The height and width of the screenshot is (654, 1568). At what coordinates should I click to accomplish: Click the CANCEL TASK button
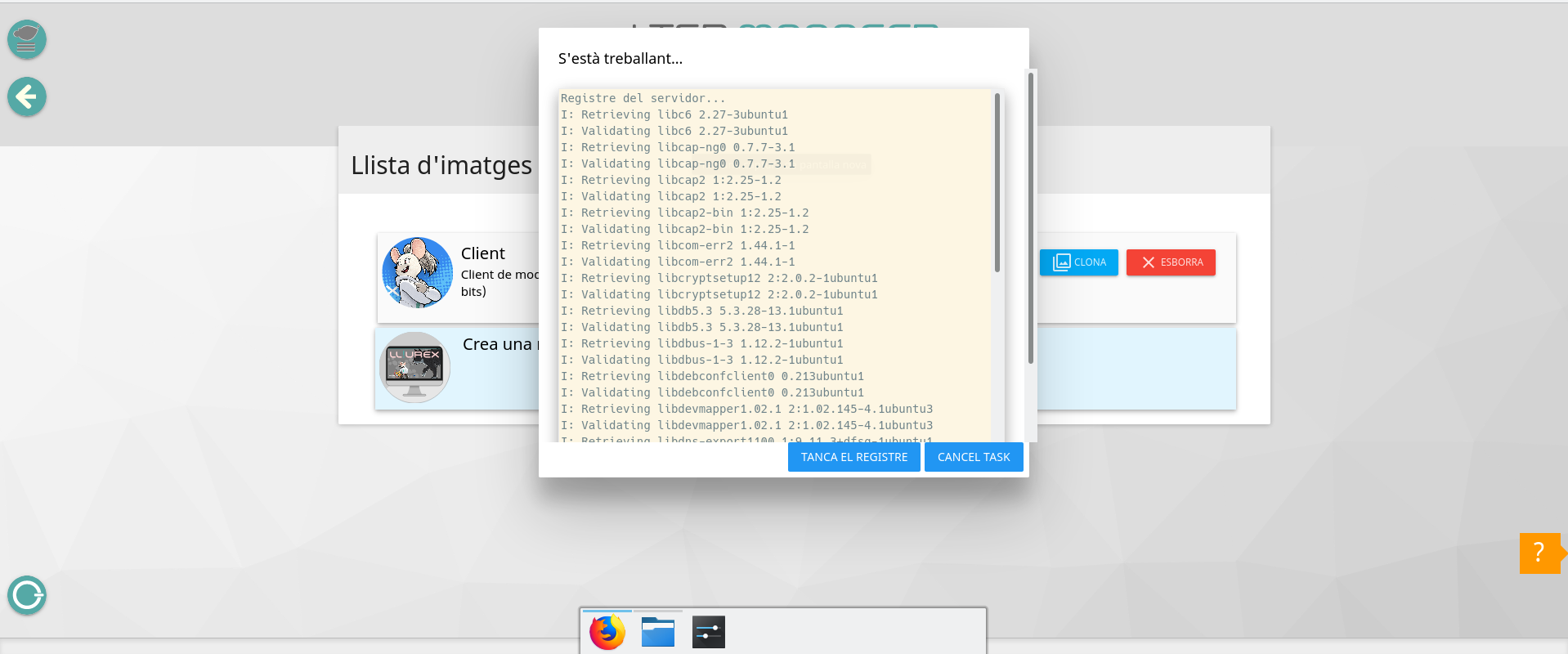coord(973,457)
